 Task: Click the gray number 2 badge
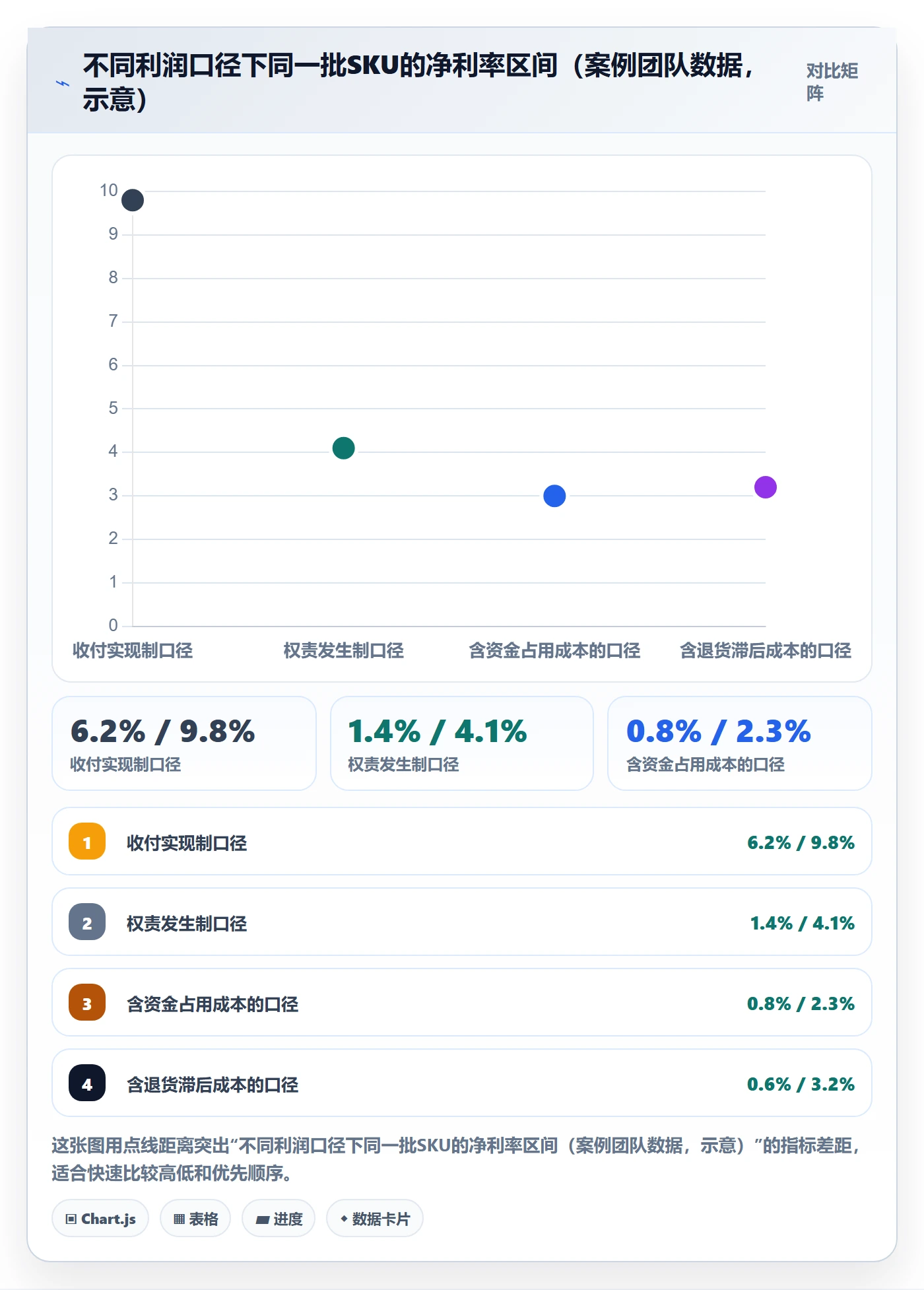pos(87,922)
